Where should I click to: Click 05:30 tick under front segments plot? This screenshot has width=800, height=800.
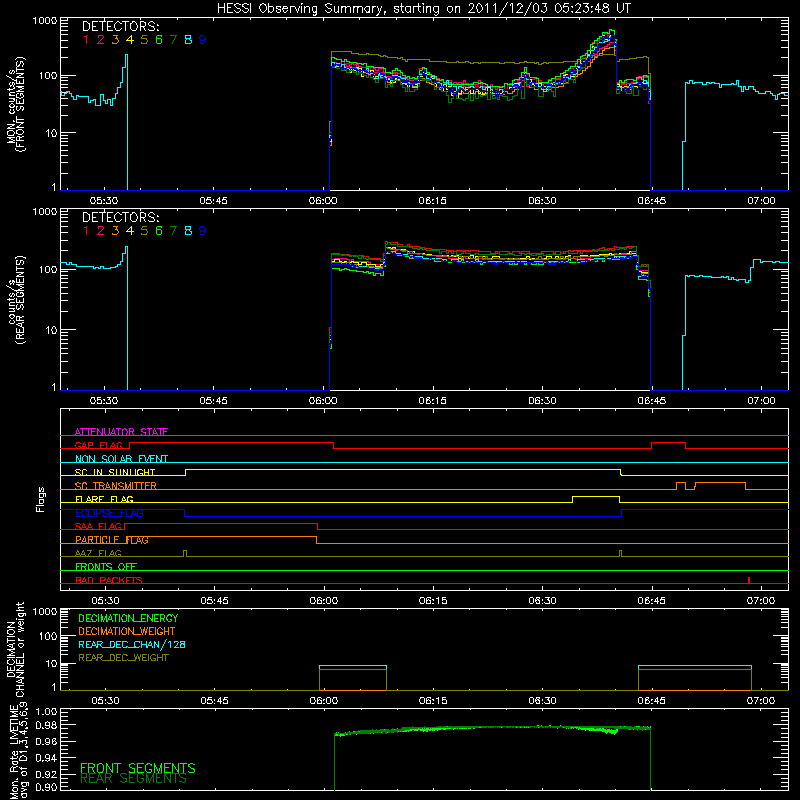(x=104, y=201)
